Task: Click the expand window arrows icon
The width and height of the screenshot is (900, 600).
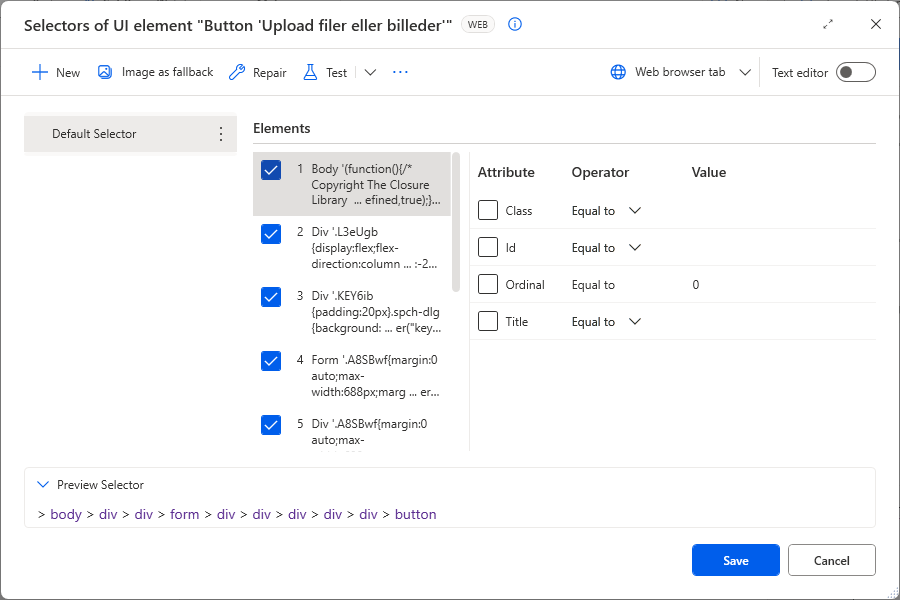Action: (828, 24)
